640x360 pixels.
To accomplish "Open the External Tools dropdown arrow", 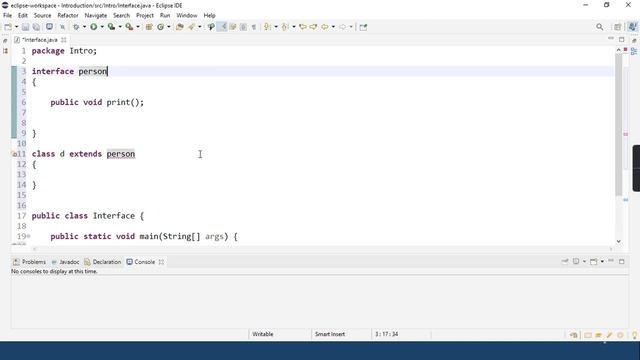I will [138, 27].
